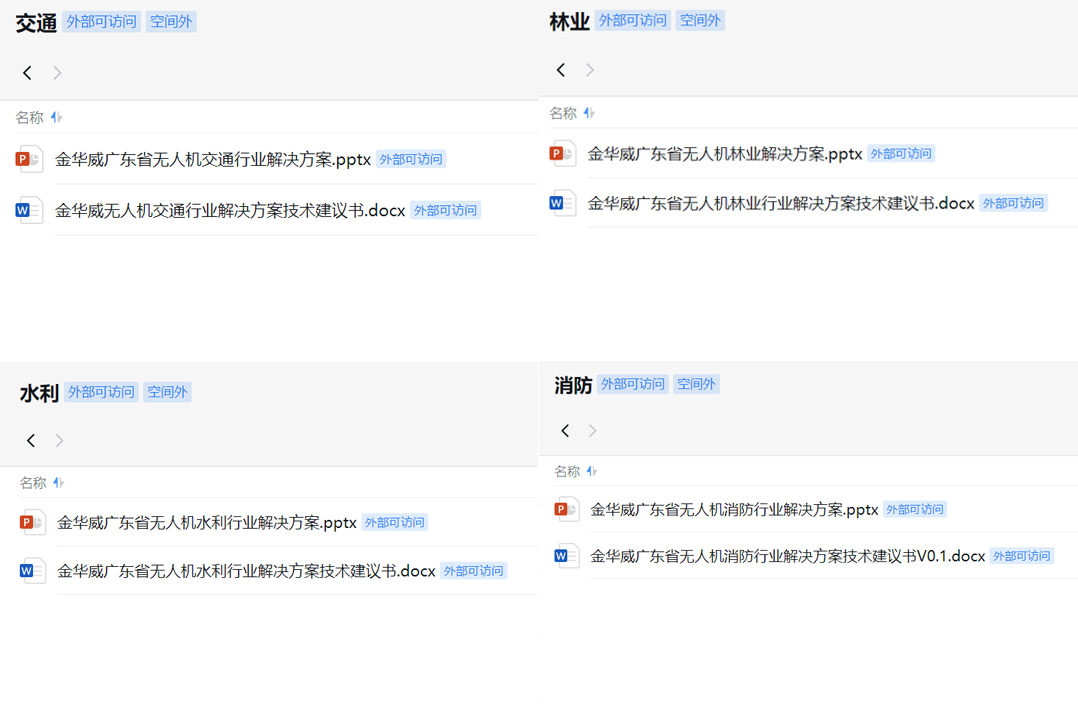Click PowerPoint icon of 消防行业解决方案.pptx
The width and height of the screenshot is (1078, 723).
(x=567, y=509)
